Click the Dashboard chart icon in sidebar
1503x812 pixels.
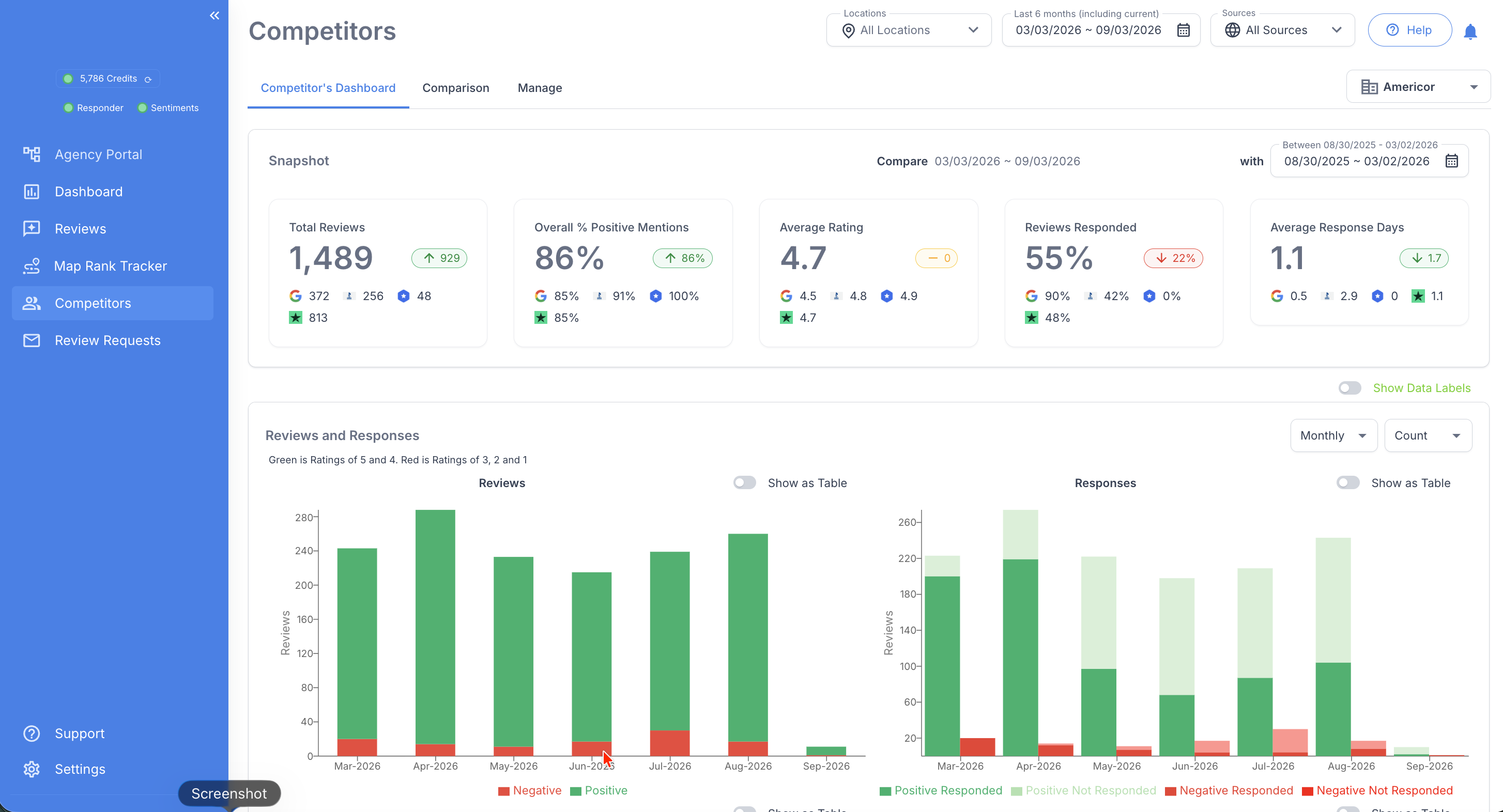click(x=32, y=191)
